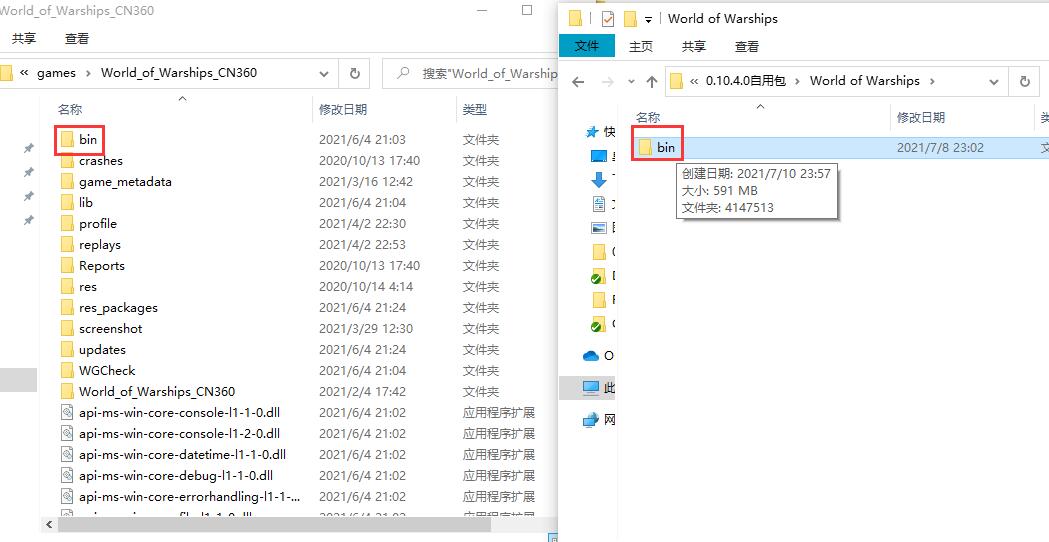Expand the quick access toolbar customize arrow
The height and width of the screenshot is (542, 1049).
point(648,19)
